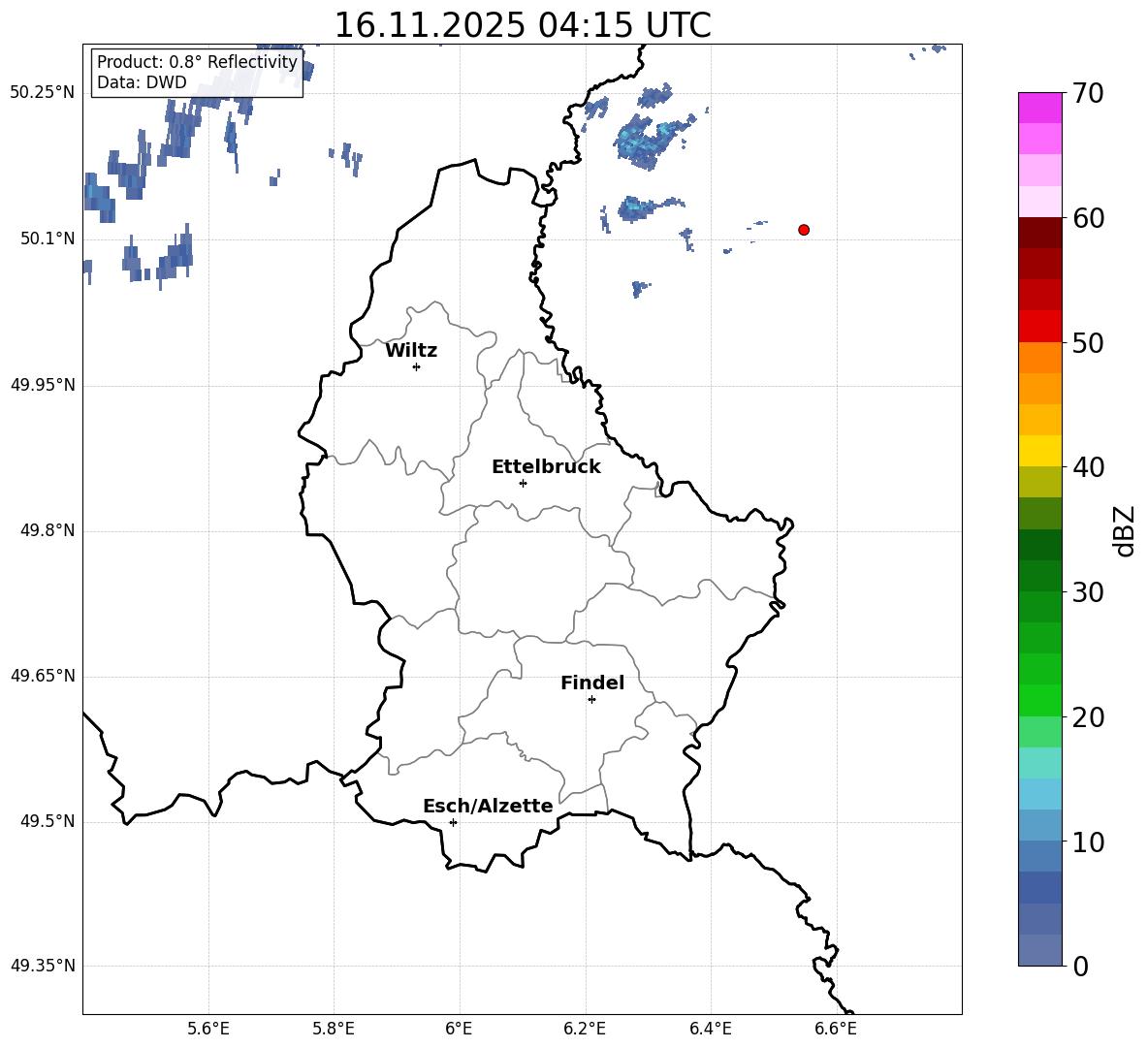Viewport: 1148px width, 1048px height.
Task: Click the 5.8°E longitude label
Action: point(334,1029)
